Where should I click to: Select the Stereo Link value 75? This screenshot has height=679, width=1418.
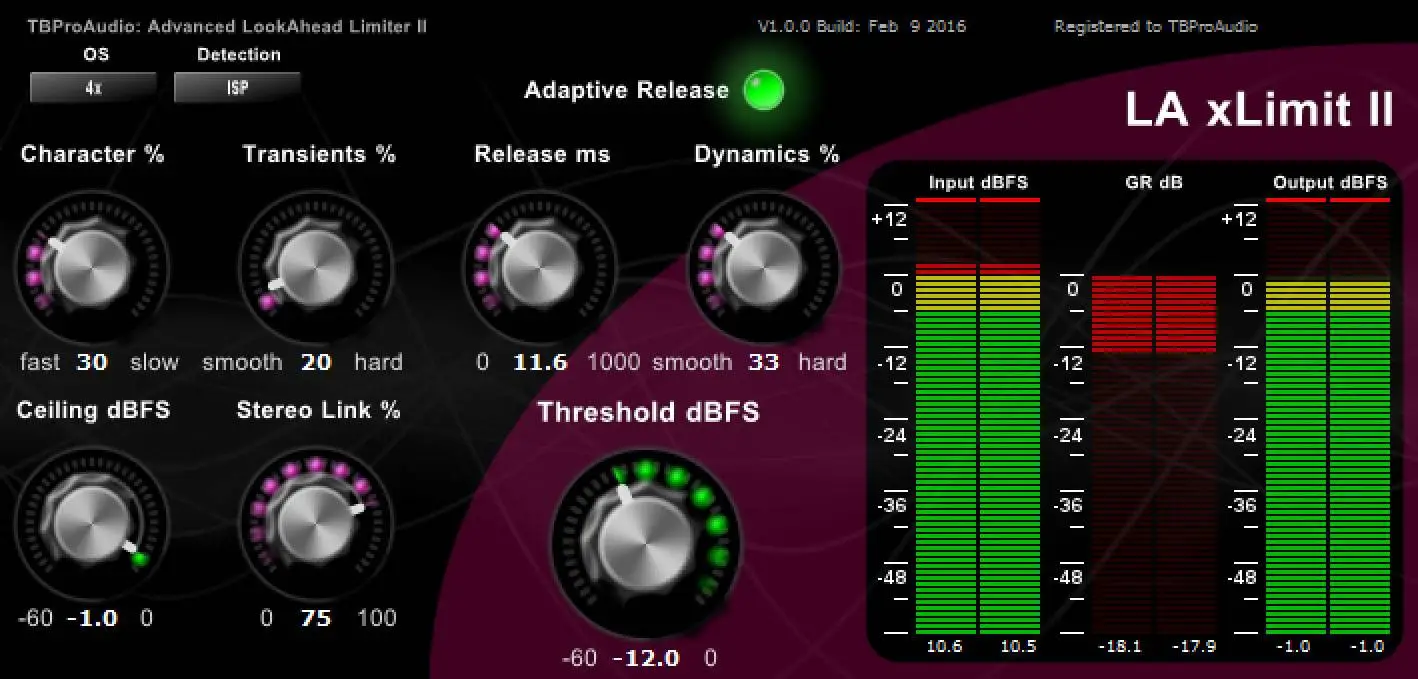316,618
